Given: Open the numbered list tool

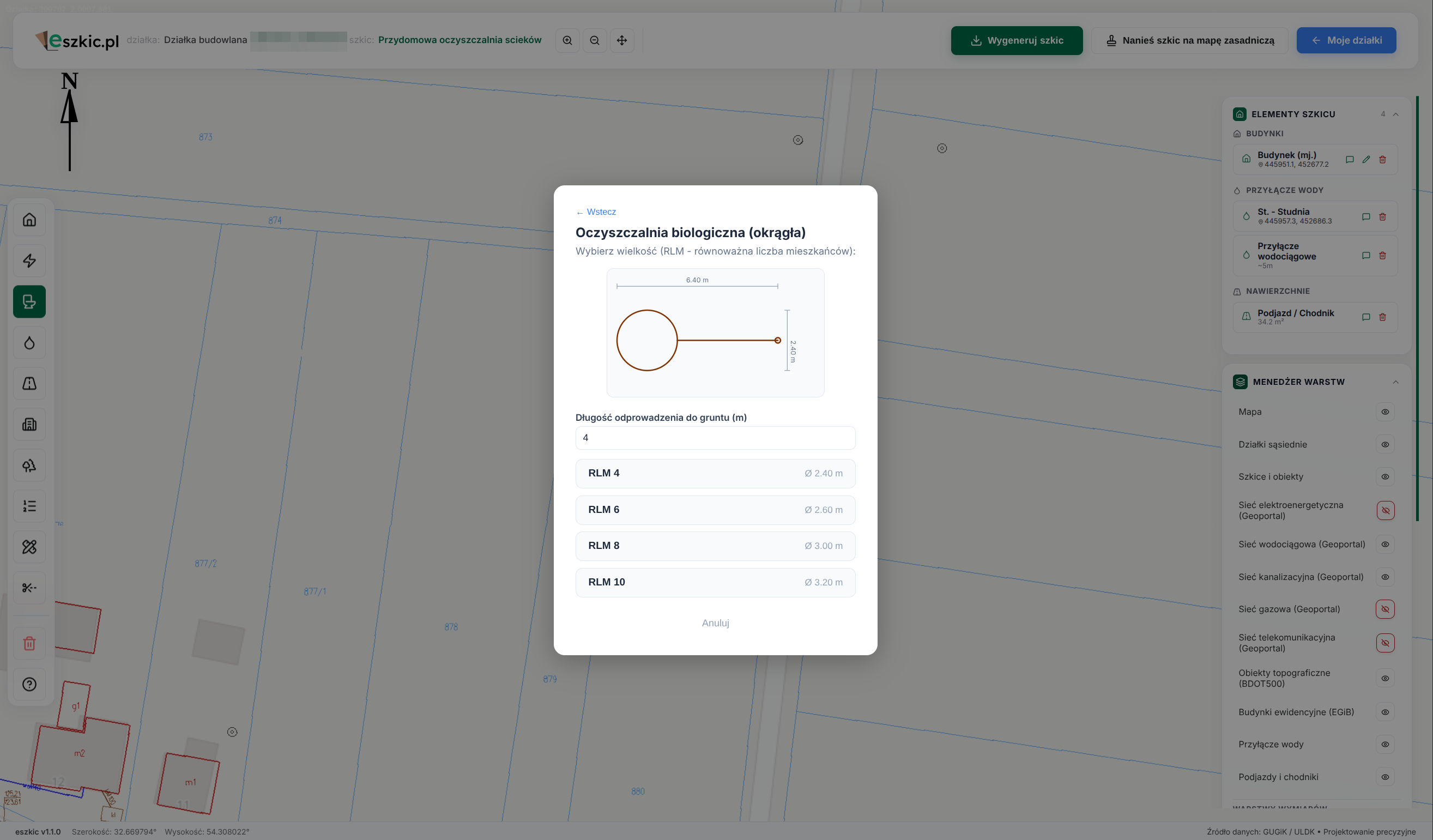Looking at the screenshot, I should pyautogui.click(x=29, y=506).
